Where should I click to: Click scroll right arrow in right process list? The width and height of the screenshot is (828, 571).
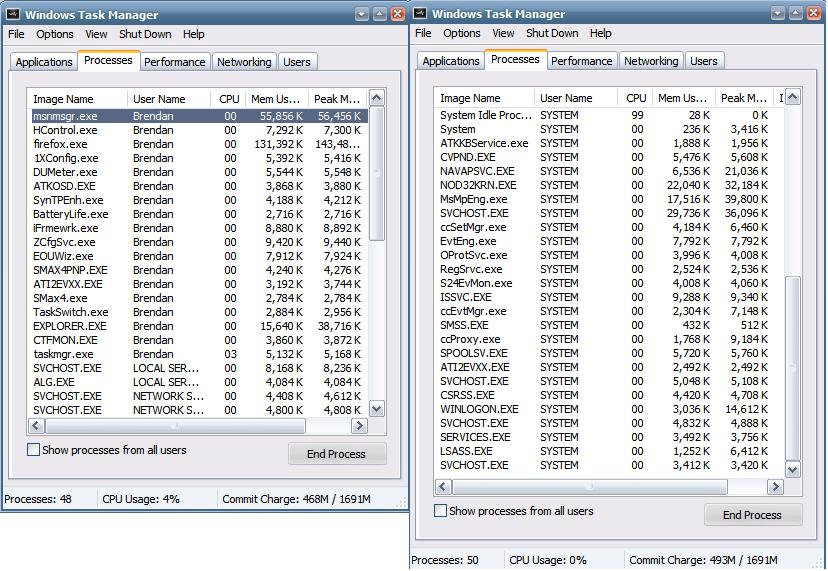[x=775, y=486]
